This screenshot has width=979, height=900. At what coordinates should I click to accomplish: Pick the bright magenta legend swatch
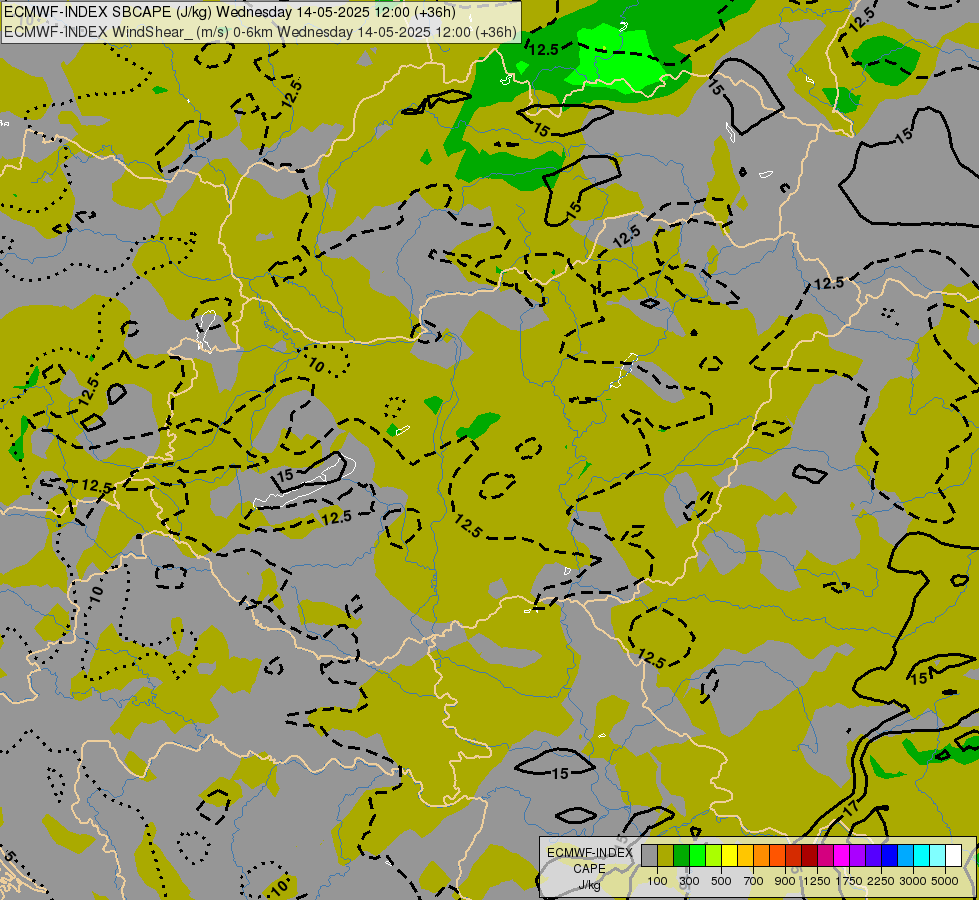pyautogui.click(x=842, y=856)
